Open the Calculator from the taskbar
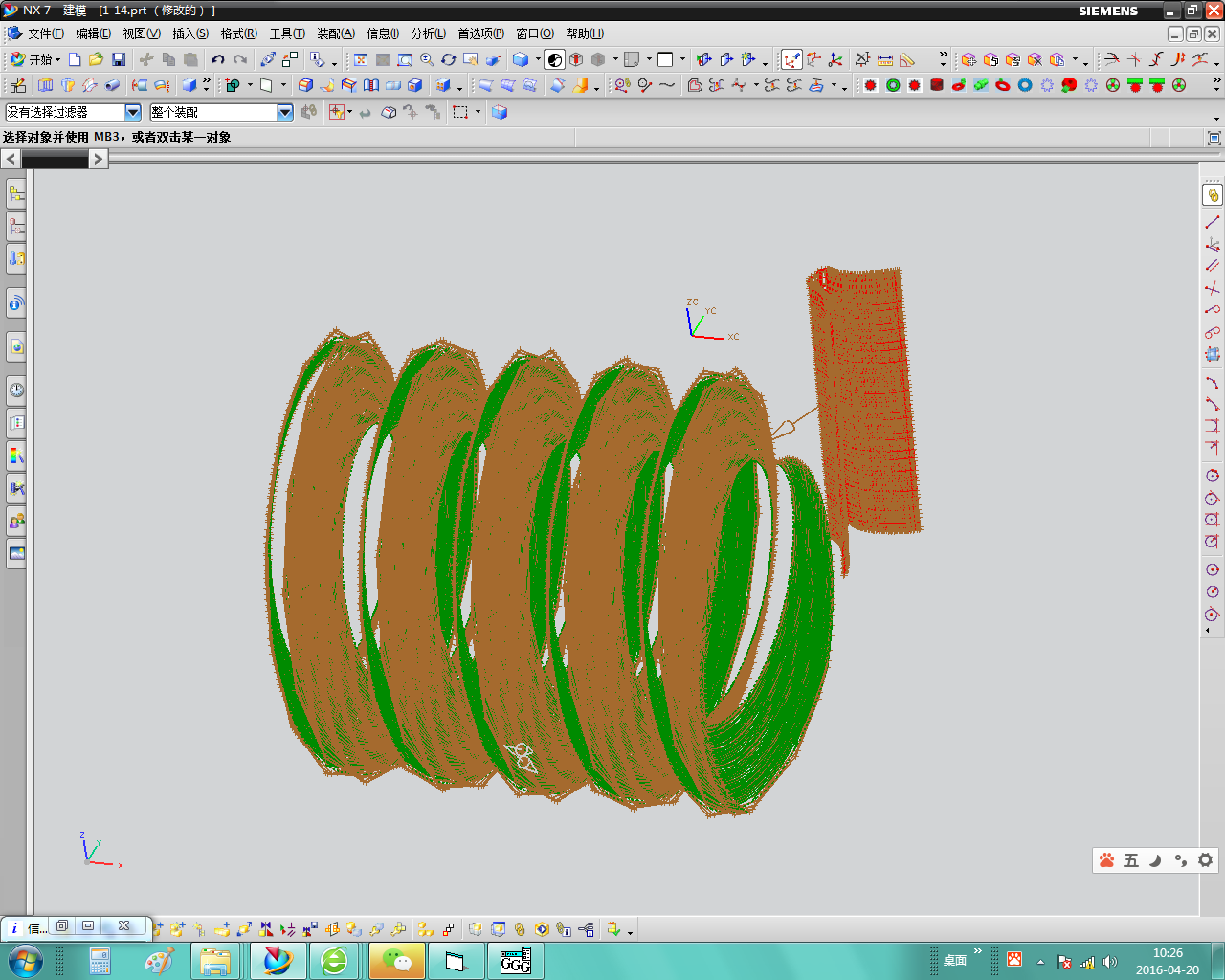Screen dimensions: 1225x980 100,961
